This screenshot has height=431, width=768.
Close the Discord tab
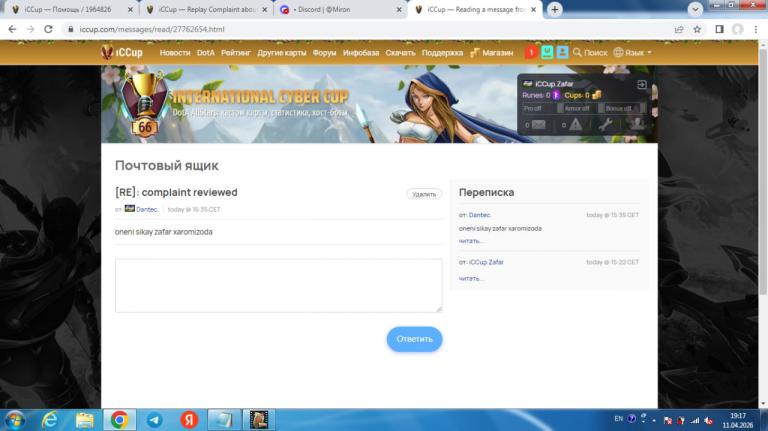pos(399,9)
